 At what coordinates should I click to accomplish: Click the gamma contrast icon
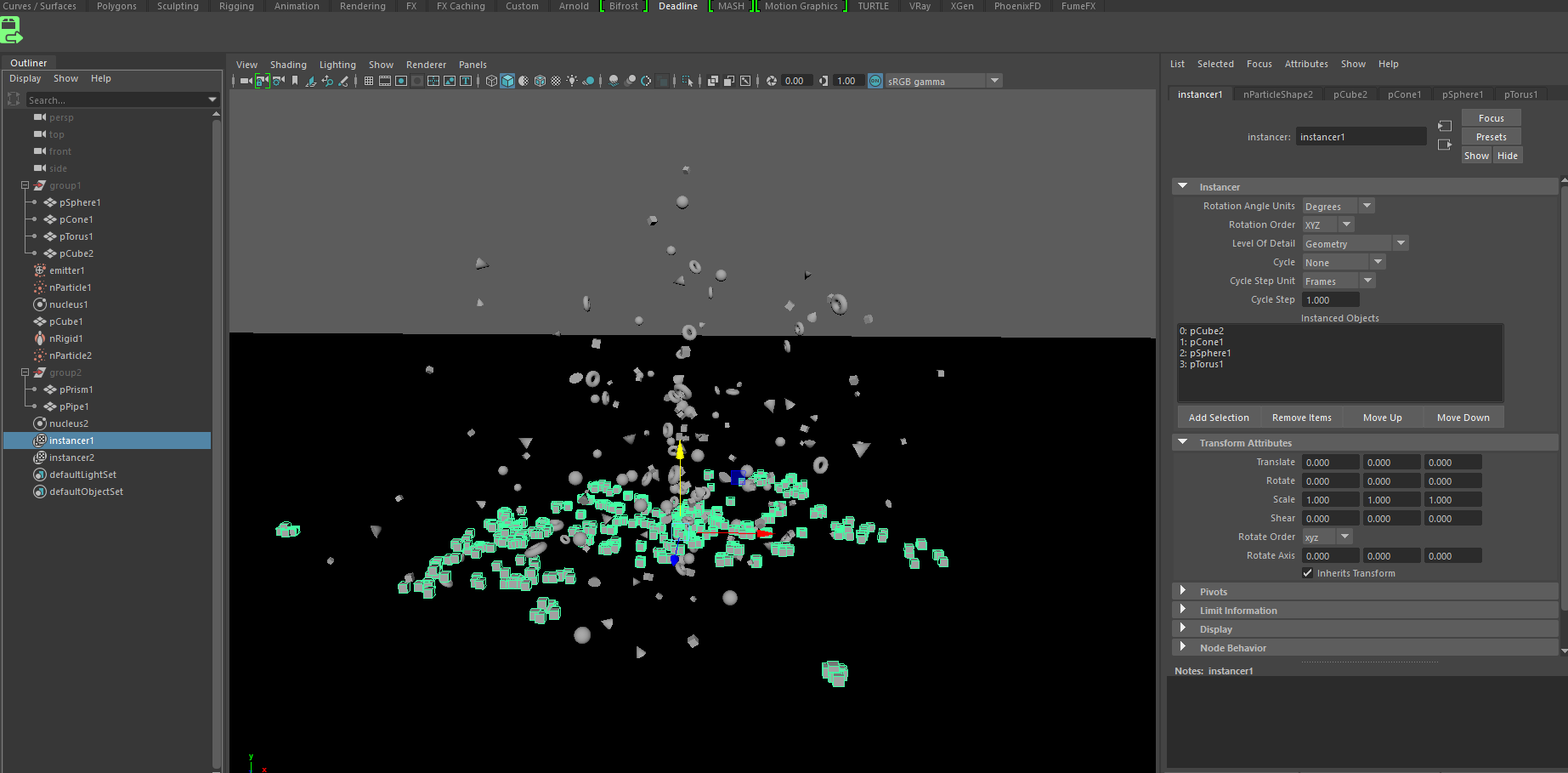[x=823, y=81]
